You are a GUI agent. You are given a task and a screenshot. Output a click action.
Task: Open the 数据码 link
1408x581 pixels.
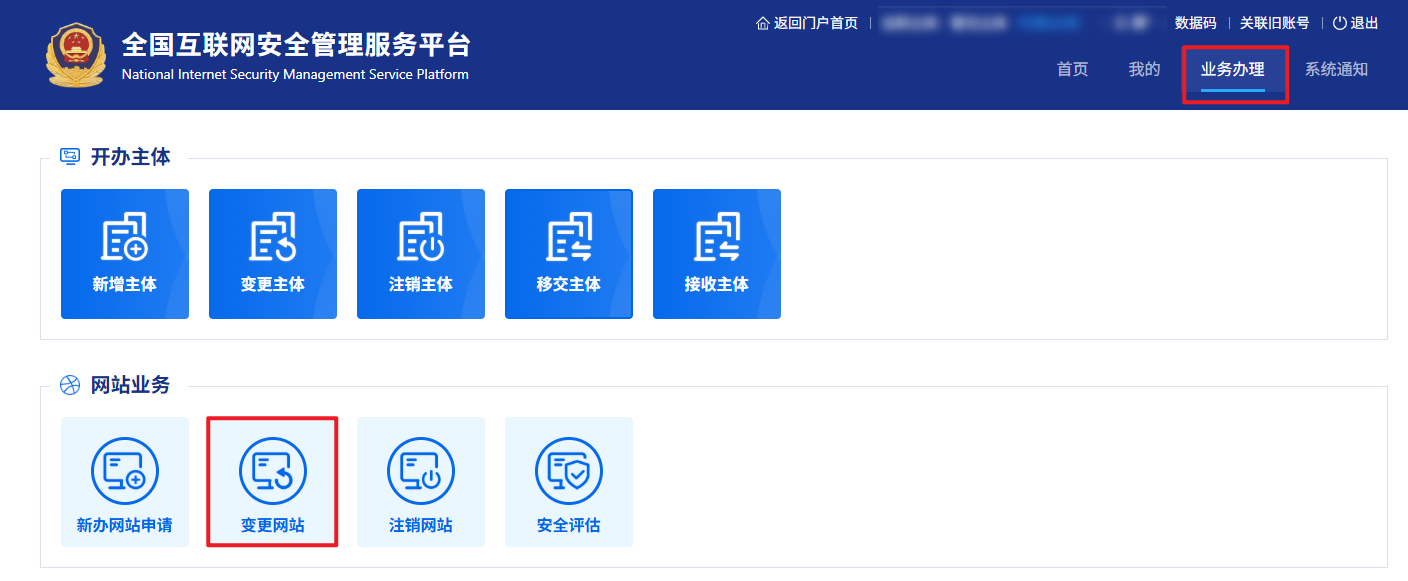pyautogui.click(x=1195, y=23)
